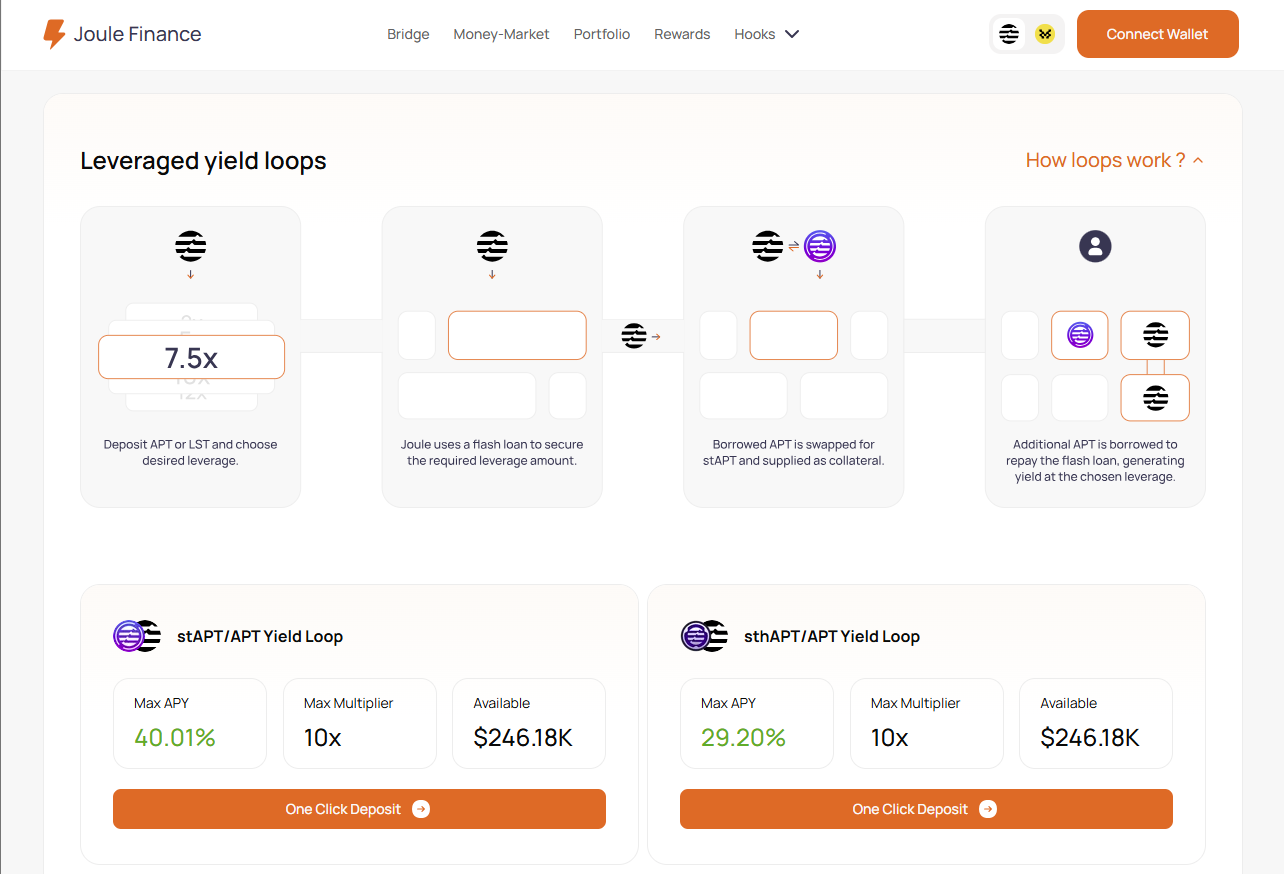Click One Click Deposit for sthAPT/APT loop
This screenshot has width=1284, height=874.
[x=926, y=809]
